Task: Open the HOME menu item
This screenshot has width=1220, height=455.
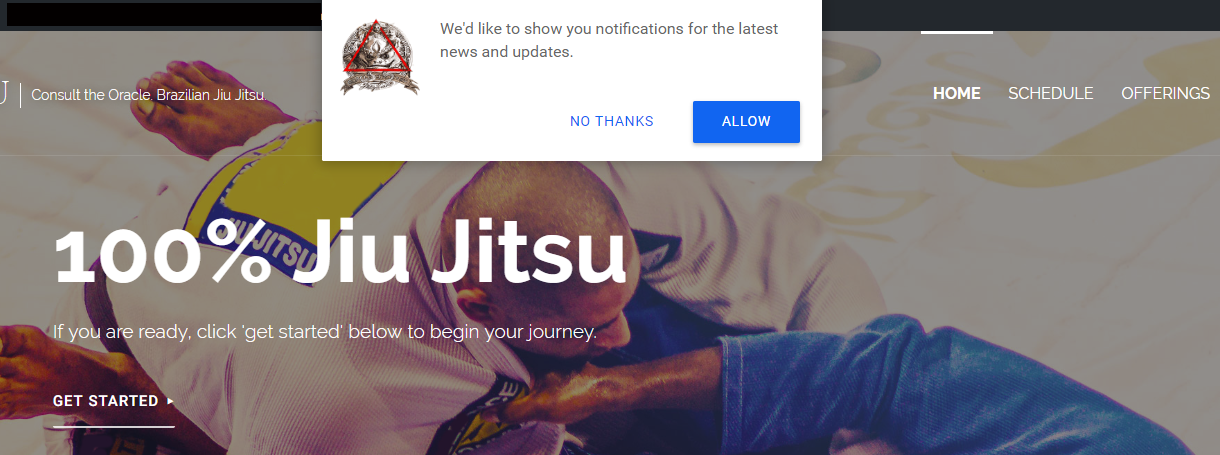Action: coord(957,93)
